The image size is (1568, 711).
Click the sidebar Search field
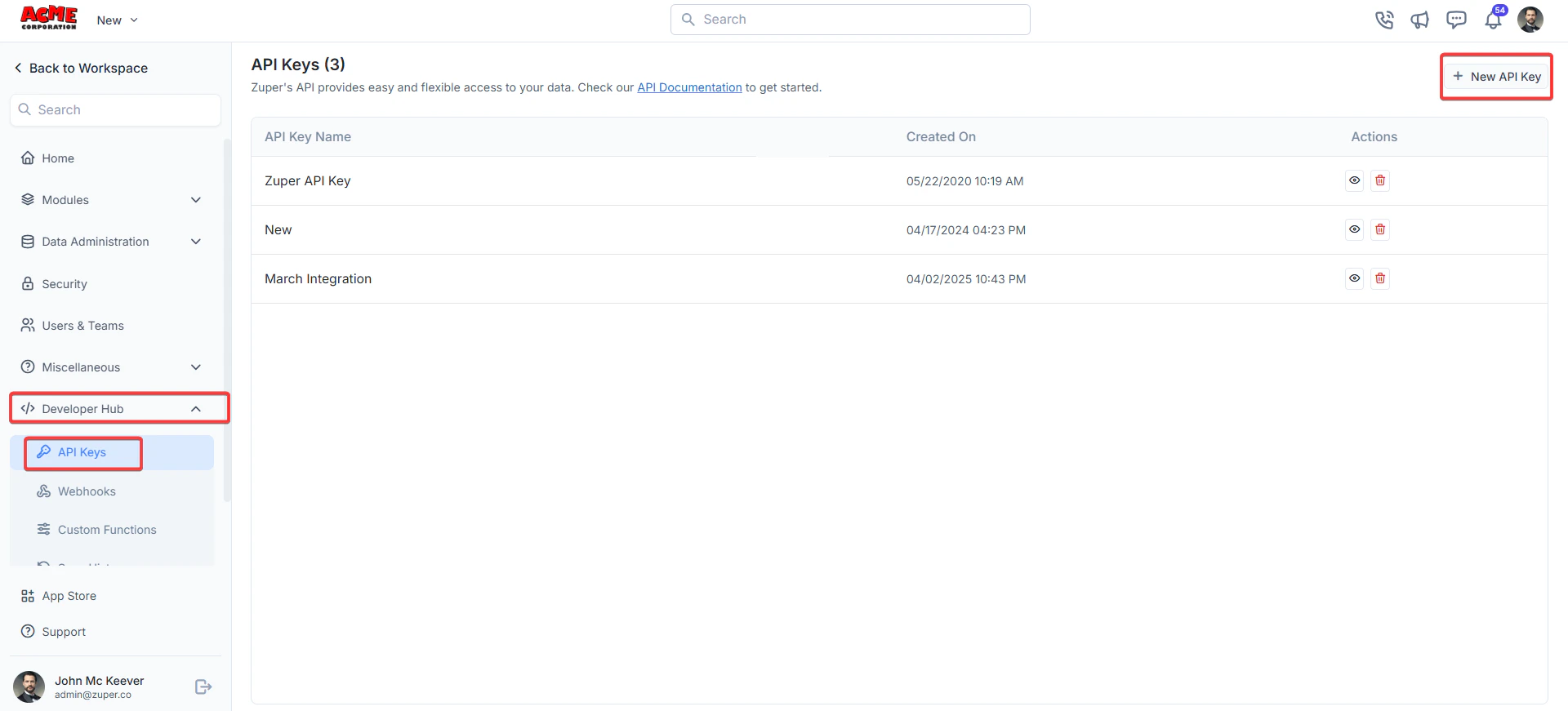(x=115, y=109)
